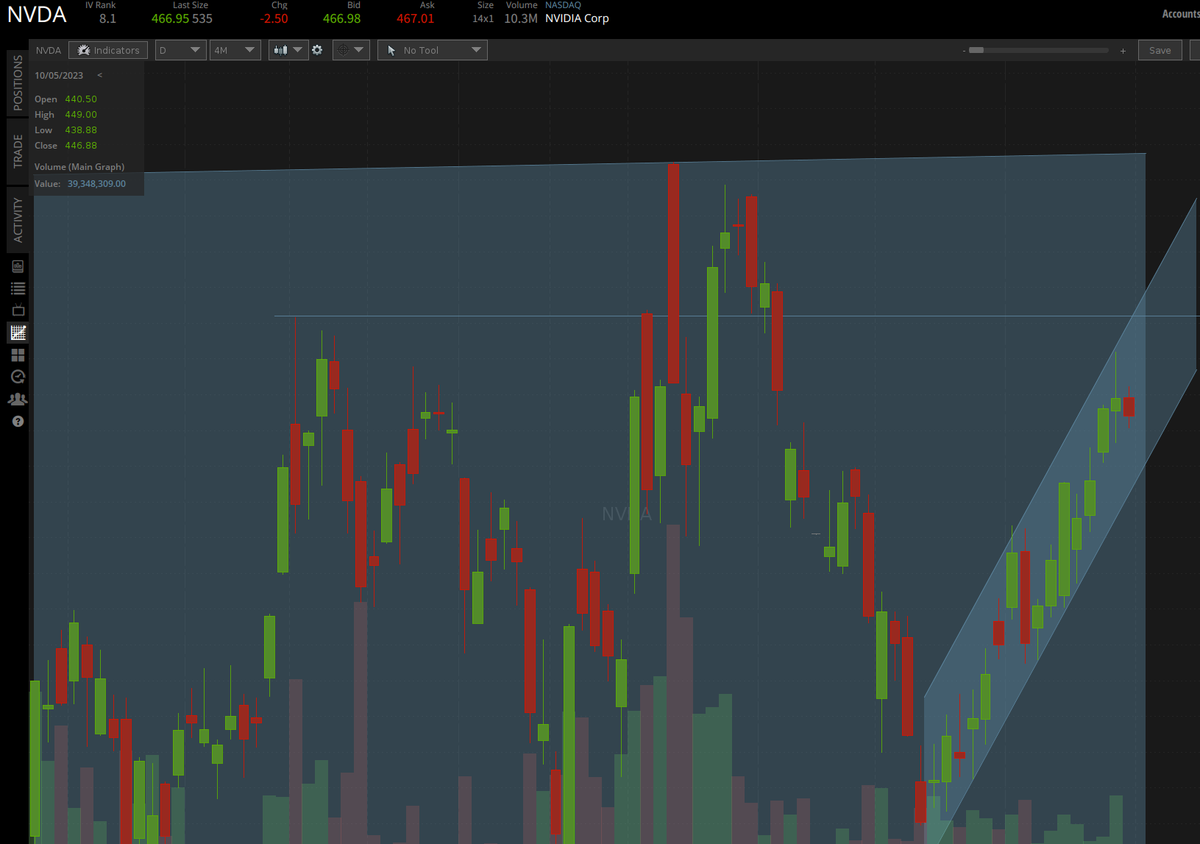Open the 4M time range dropdown
Image resolution: width=1200 pixels, height=844 pixels.
[x=235, y=50]
